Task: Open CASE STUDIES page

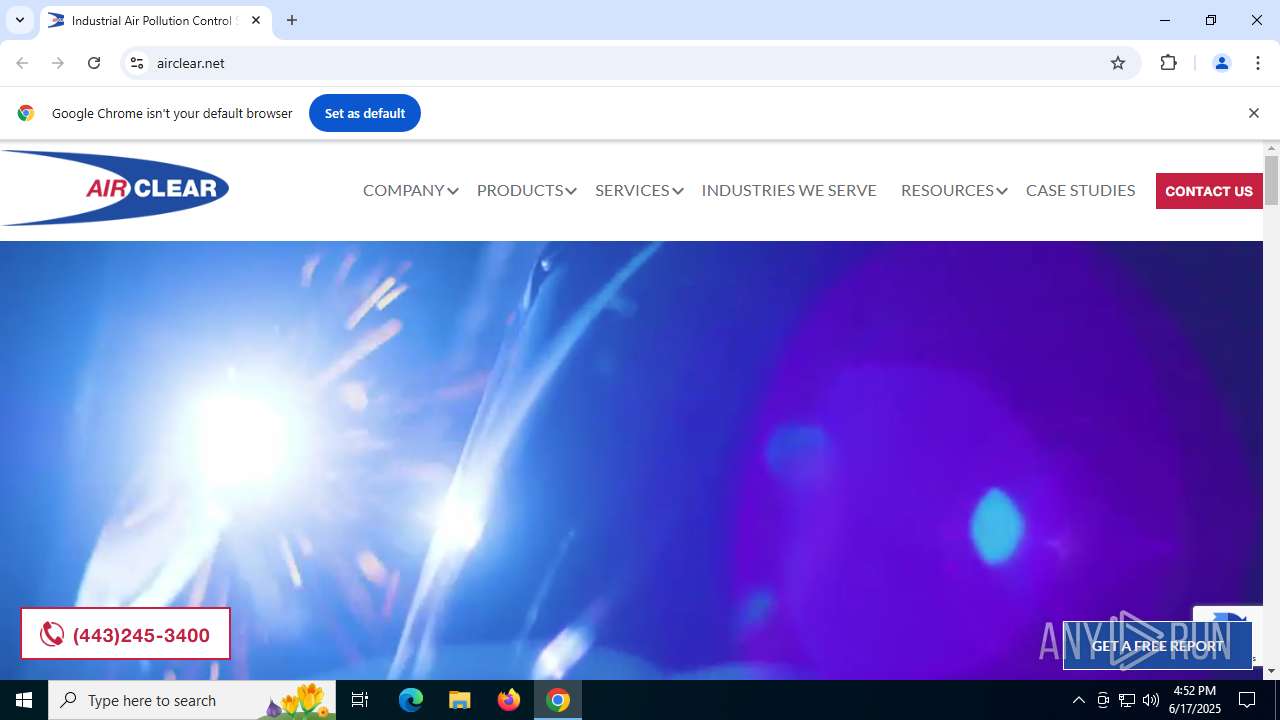Action: pos(1080,190)
